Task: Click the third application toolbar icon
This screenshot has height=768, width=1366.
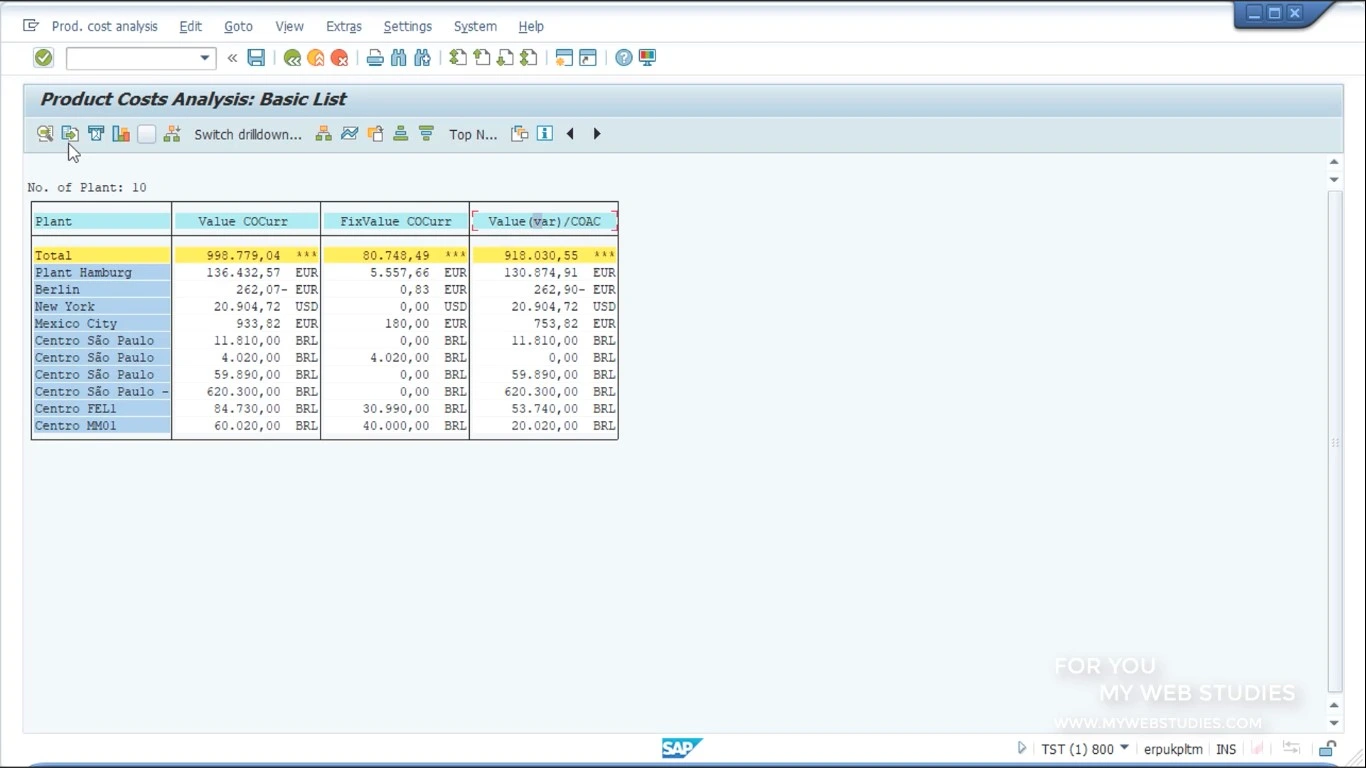Action: click(96, 134)
